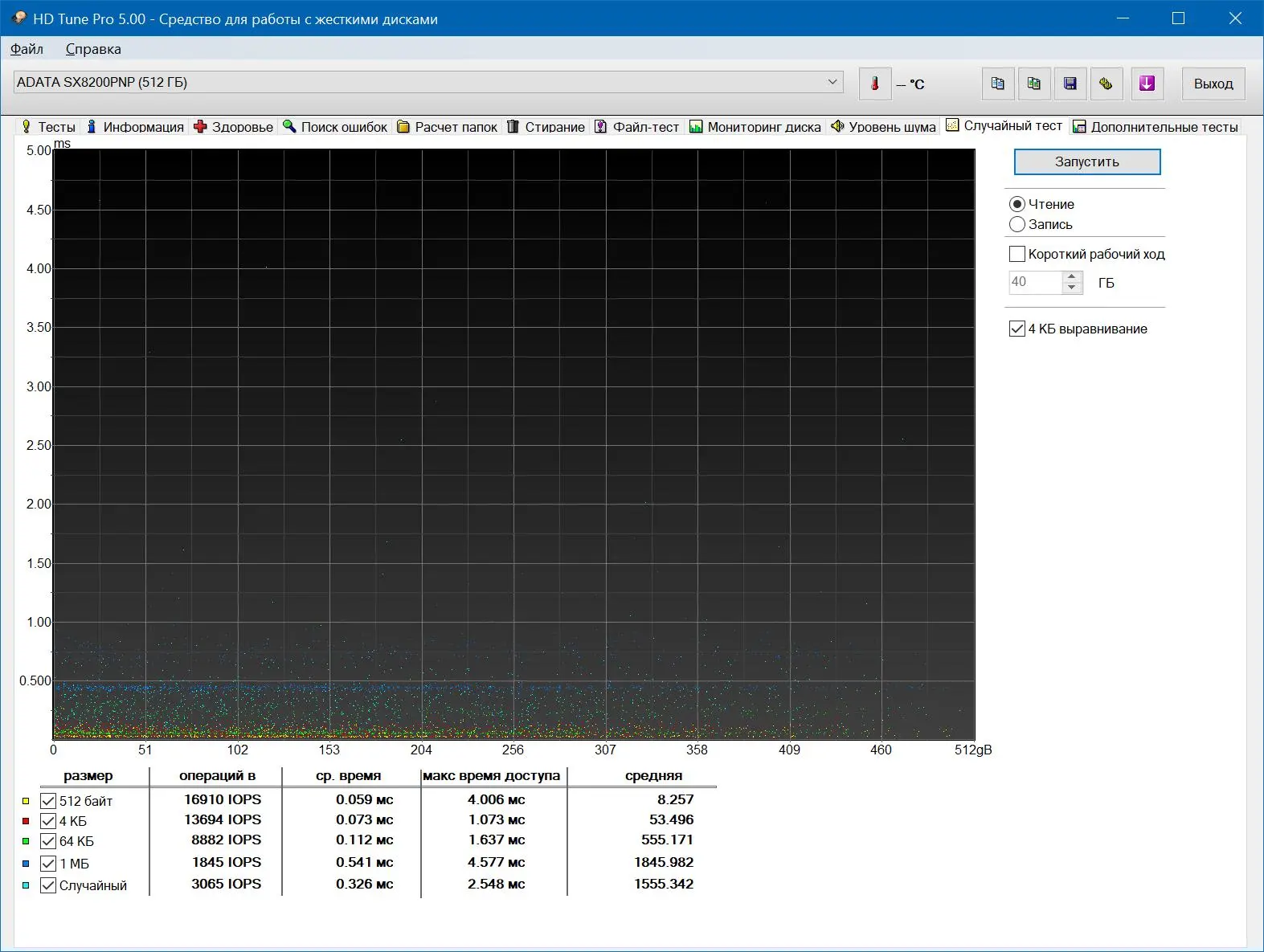This screenshot has height=952, width=1264.
Task: Click the операций в column header
Action: click(x=217, y=776)
